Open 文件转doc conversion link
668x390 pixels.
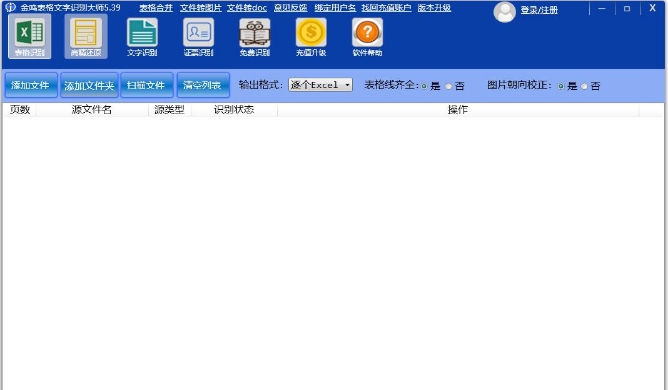tap(247, 8)
